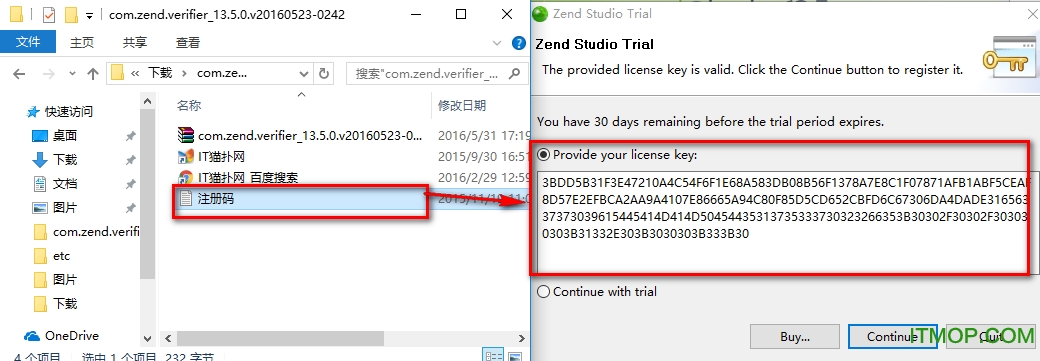Expand the address bar history dropdown
1040x361 pixels.
click(x=304, y=73)
